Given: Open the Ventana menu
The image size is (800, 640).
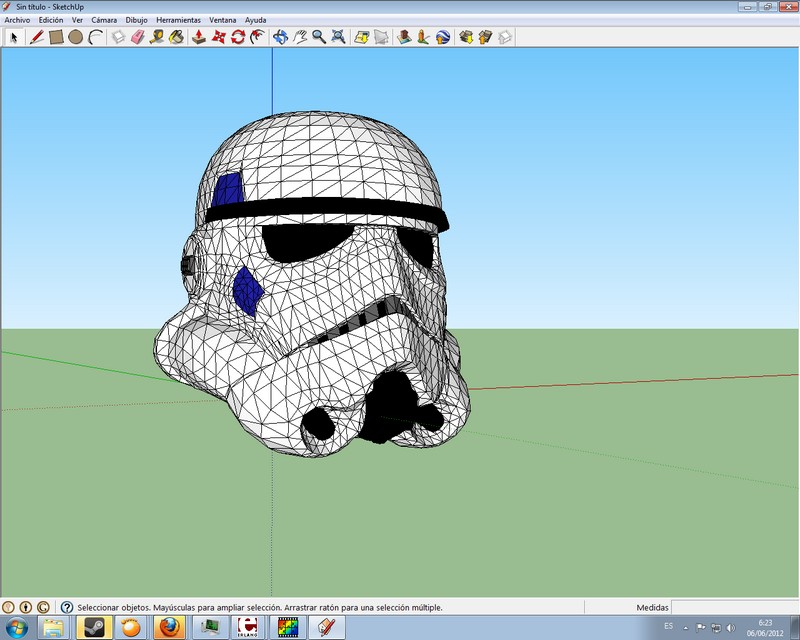Looking at the screenshot, I should point(222,20).
